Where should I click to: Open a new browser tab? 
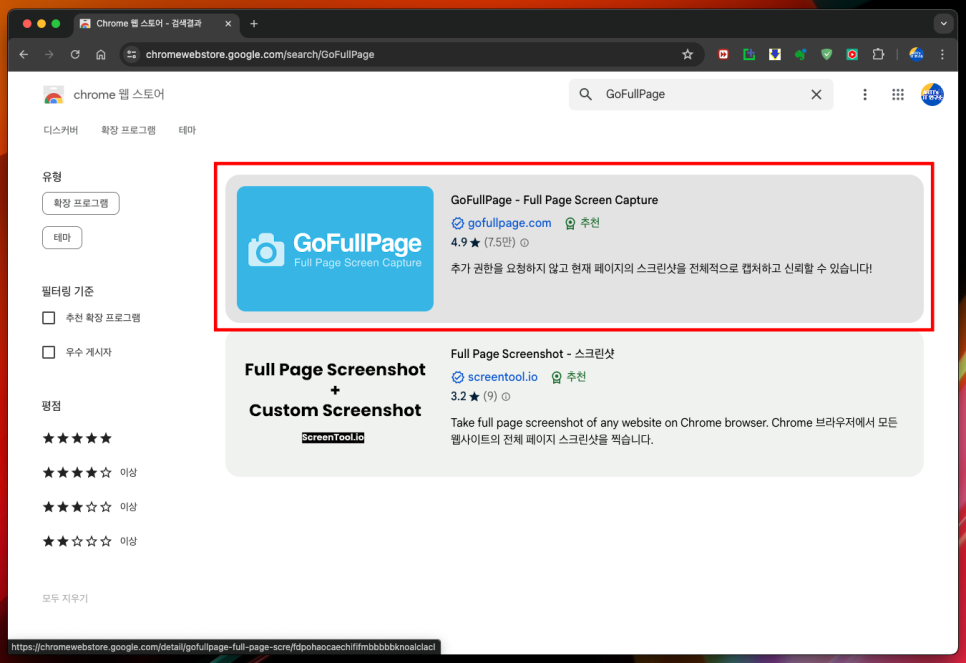point(254,24)
